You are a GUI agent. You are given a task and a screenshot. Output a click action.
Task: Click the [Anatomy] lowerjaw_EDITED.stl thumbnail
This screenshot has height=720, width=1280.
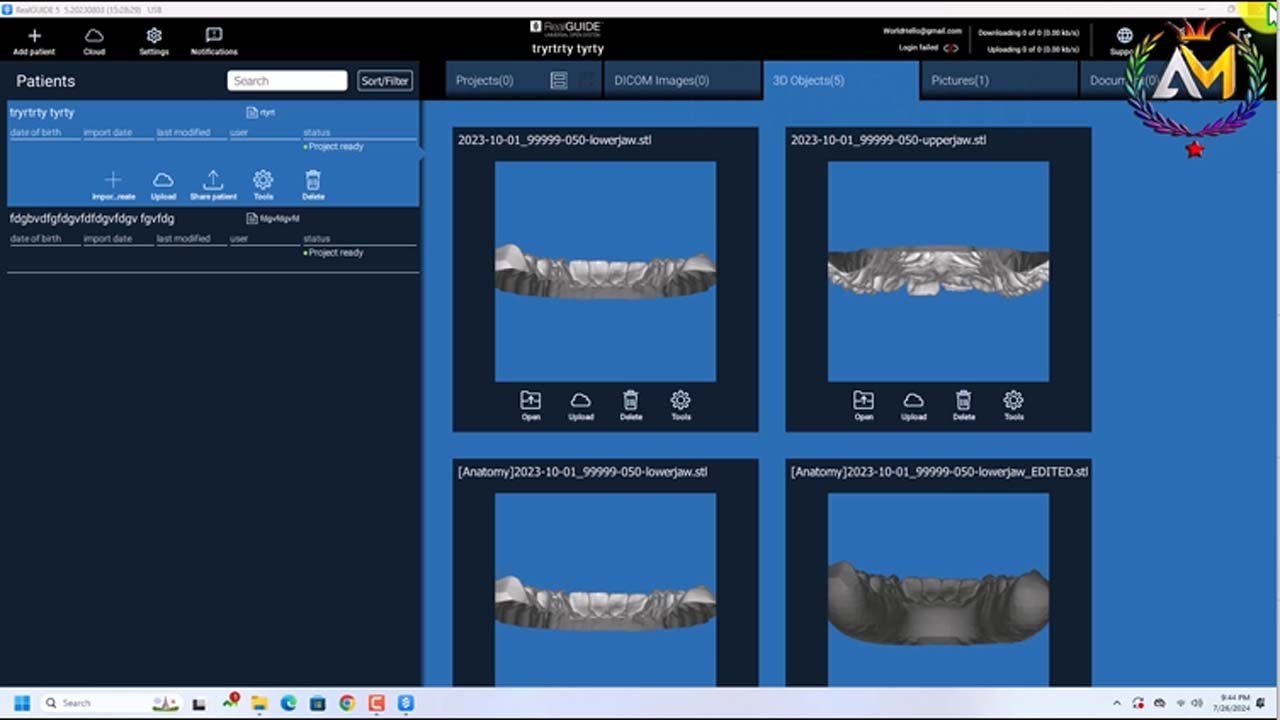(938, 589)
